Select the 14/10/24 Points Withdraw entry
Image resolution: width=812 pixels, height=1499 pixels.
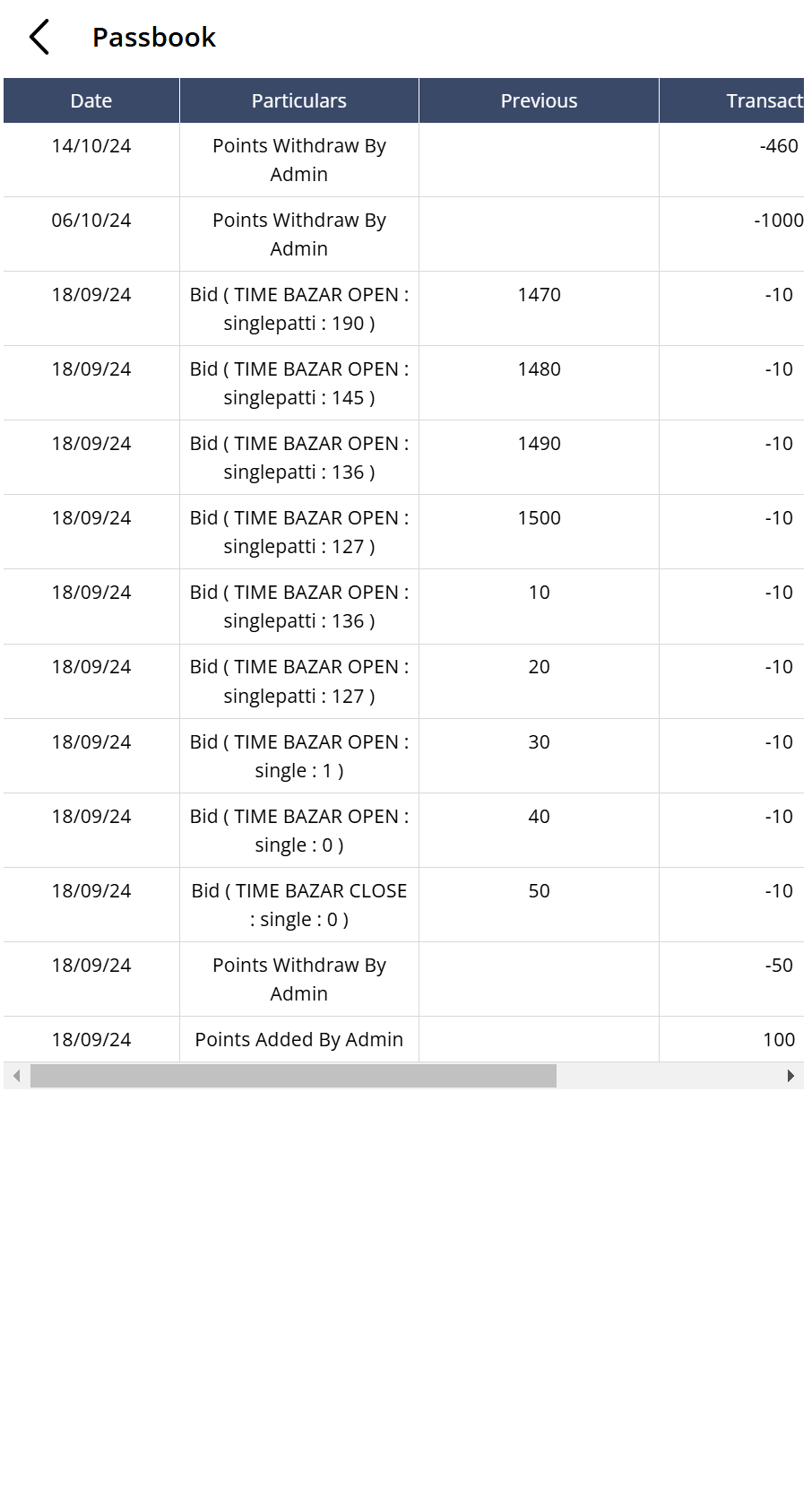tap(298, 160)
